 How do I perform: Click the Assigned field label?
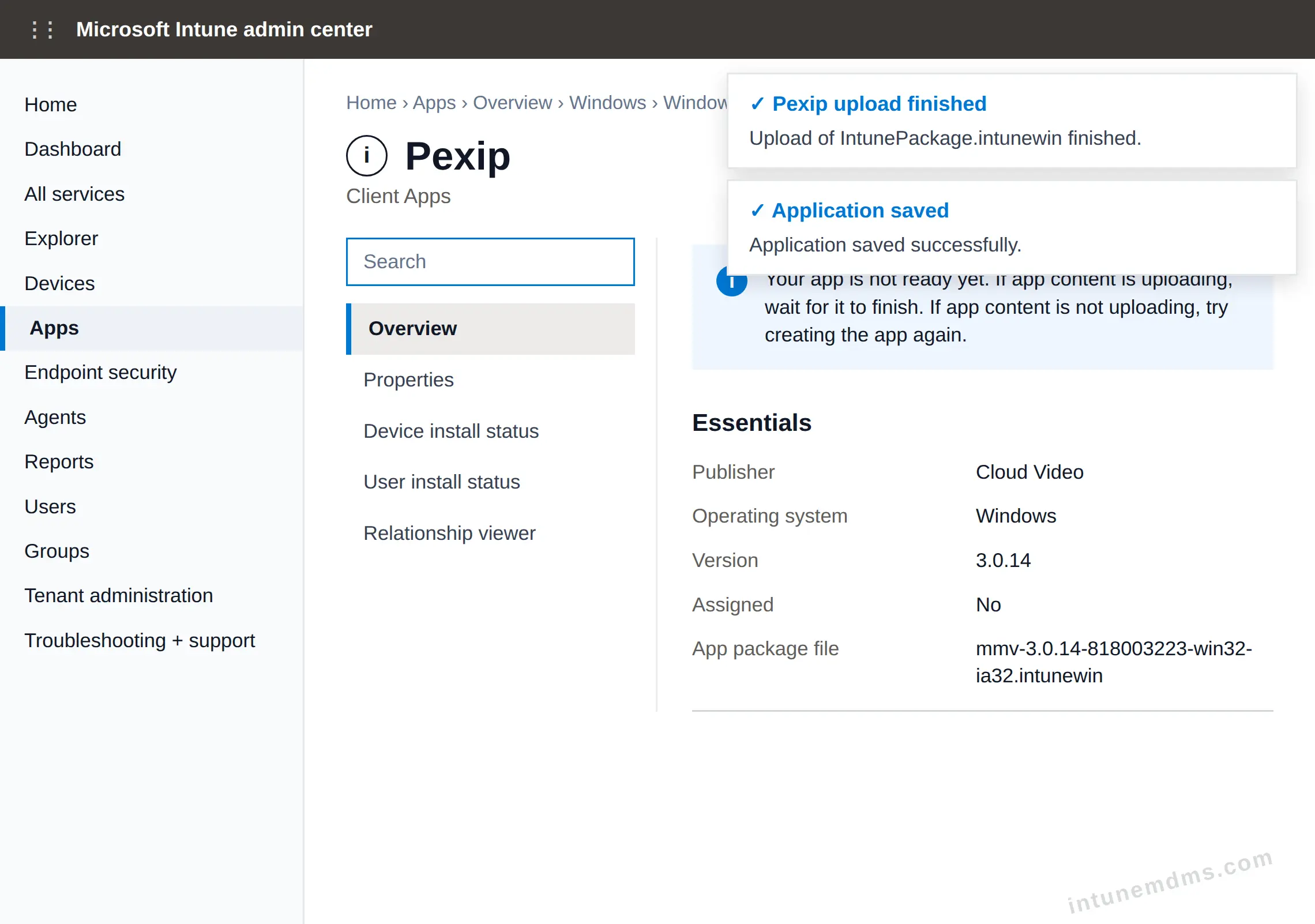[x=732, y=604]
